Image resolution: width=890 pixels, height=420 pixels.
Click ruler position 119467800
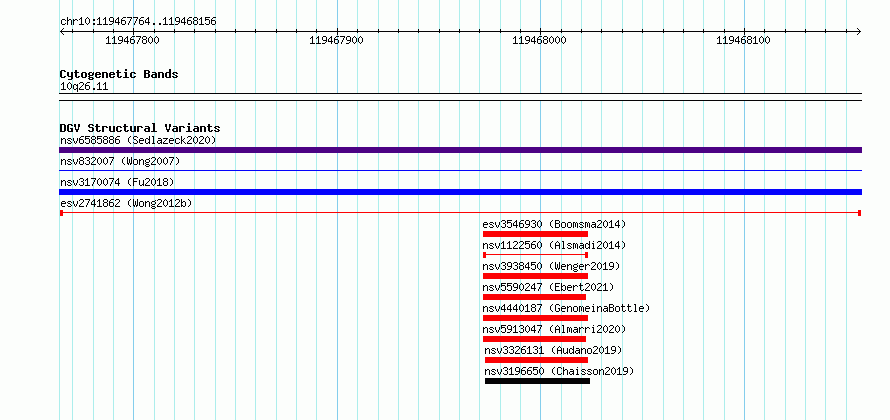point(132,40)
